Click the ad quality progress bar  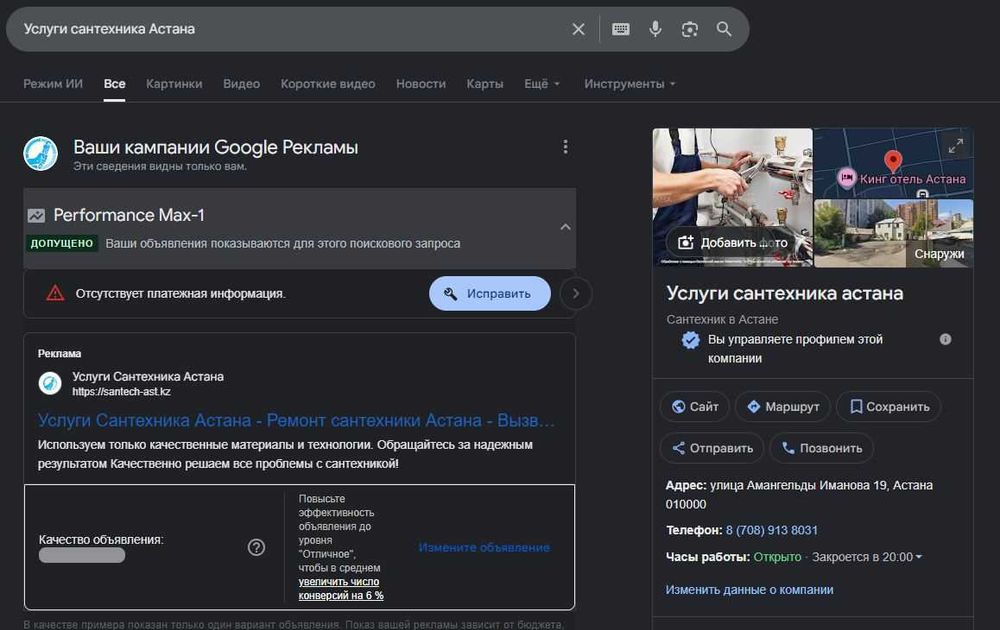[x=82, y=555]
